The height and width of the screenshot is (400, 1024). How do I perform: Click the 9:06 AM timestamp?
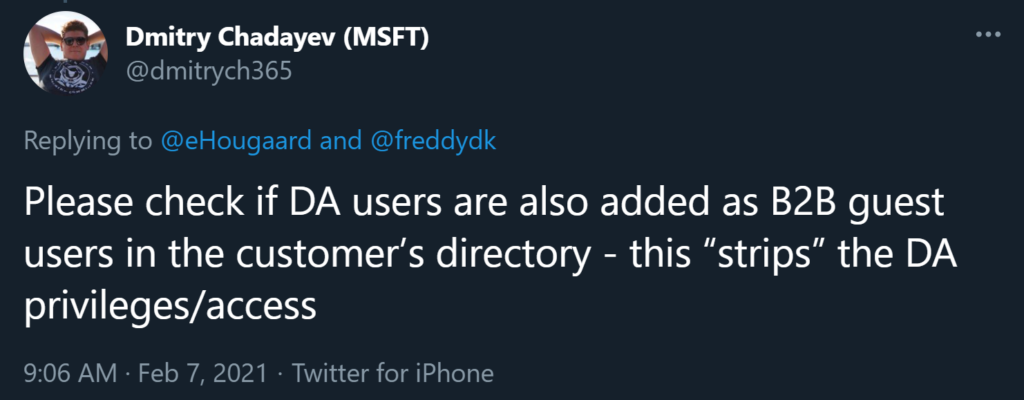coord(70,373)
